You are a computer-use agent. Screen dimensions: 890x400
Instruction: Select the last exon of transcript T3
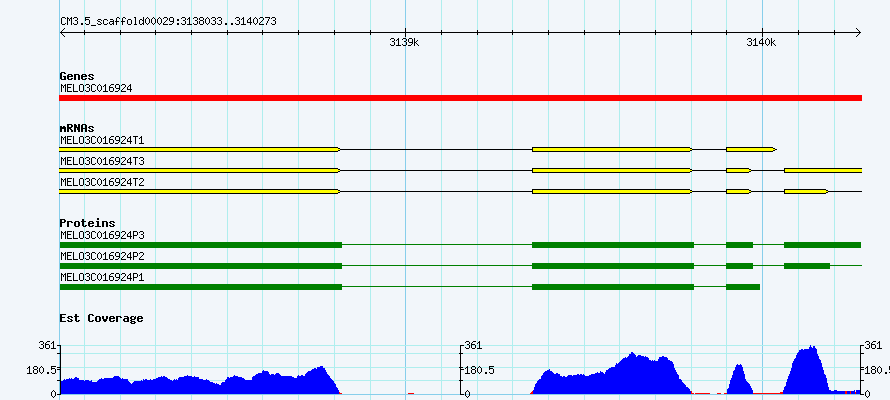[823, 170]
